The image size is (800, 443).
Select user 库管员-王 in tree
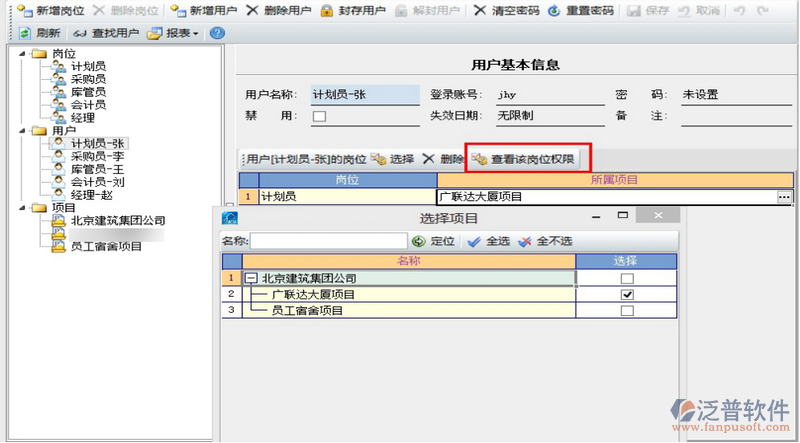tap(97, 169)
